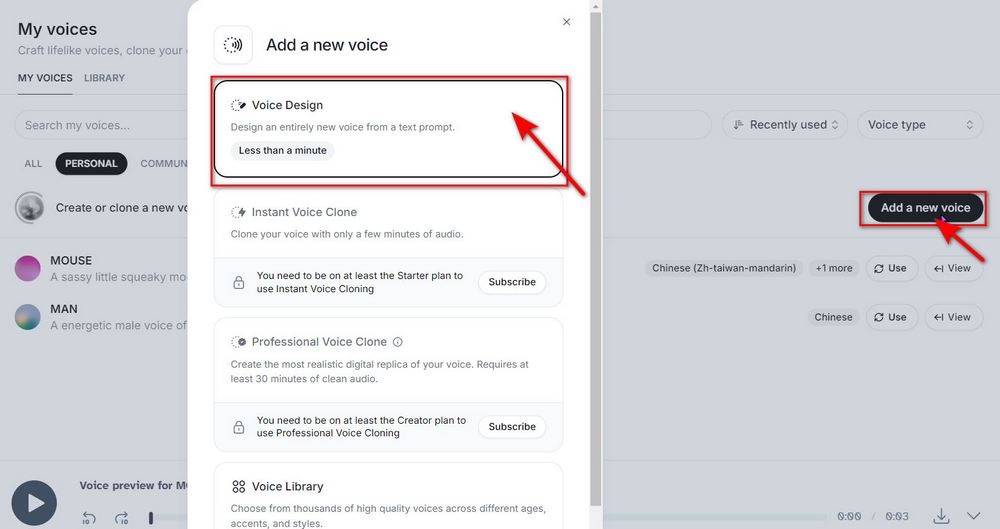Viewport: 1000px width, 529px height.
Task: Click the Chinese (Zh-taiwan-mandarin) tag
Action: pos(724,269)
